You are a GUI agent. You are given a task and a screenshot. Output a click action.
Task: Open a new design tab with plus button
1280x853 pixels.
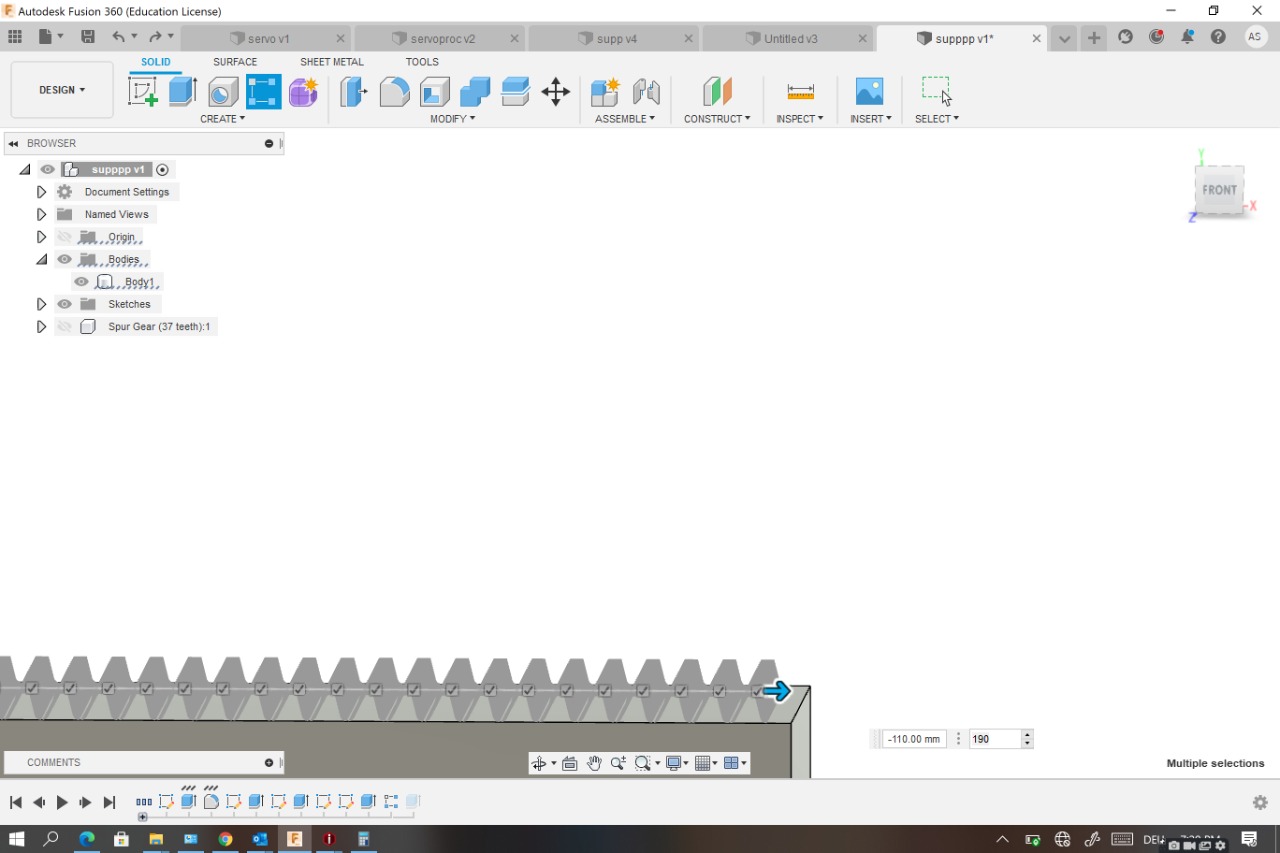[1094, 38]
